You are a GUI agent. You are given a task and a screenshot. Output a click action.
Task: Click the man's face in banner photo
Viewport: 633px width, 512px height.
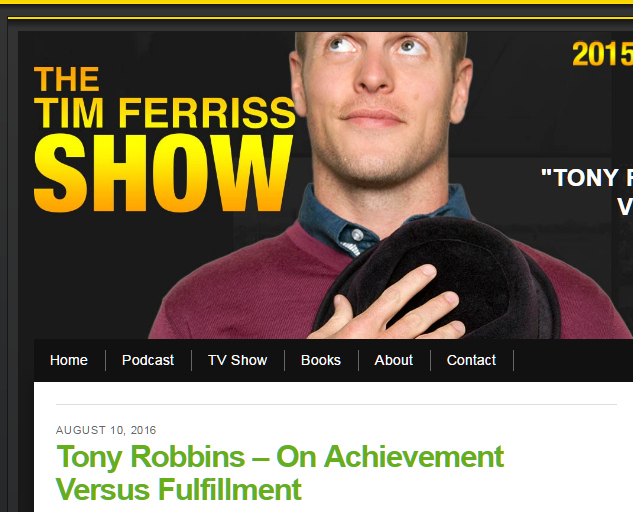[x=379, y=101]
